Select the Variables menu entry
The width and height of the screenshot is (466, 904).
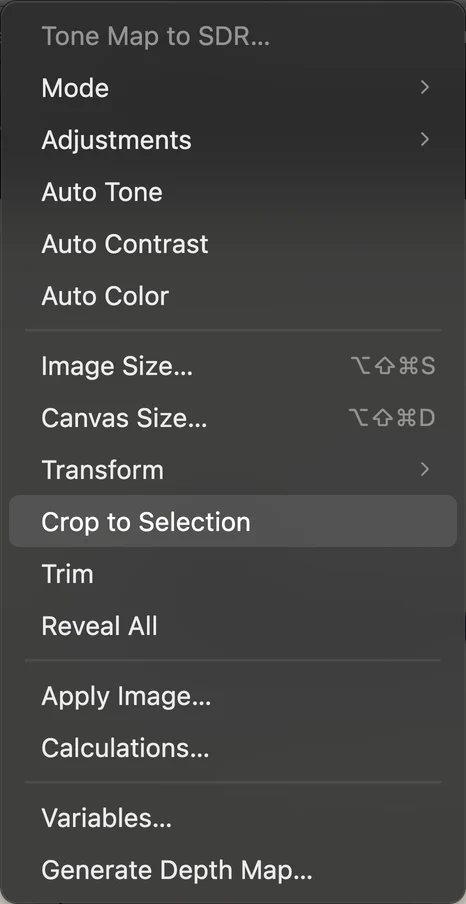point(233,818)
